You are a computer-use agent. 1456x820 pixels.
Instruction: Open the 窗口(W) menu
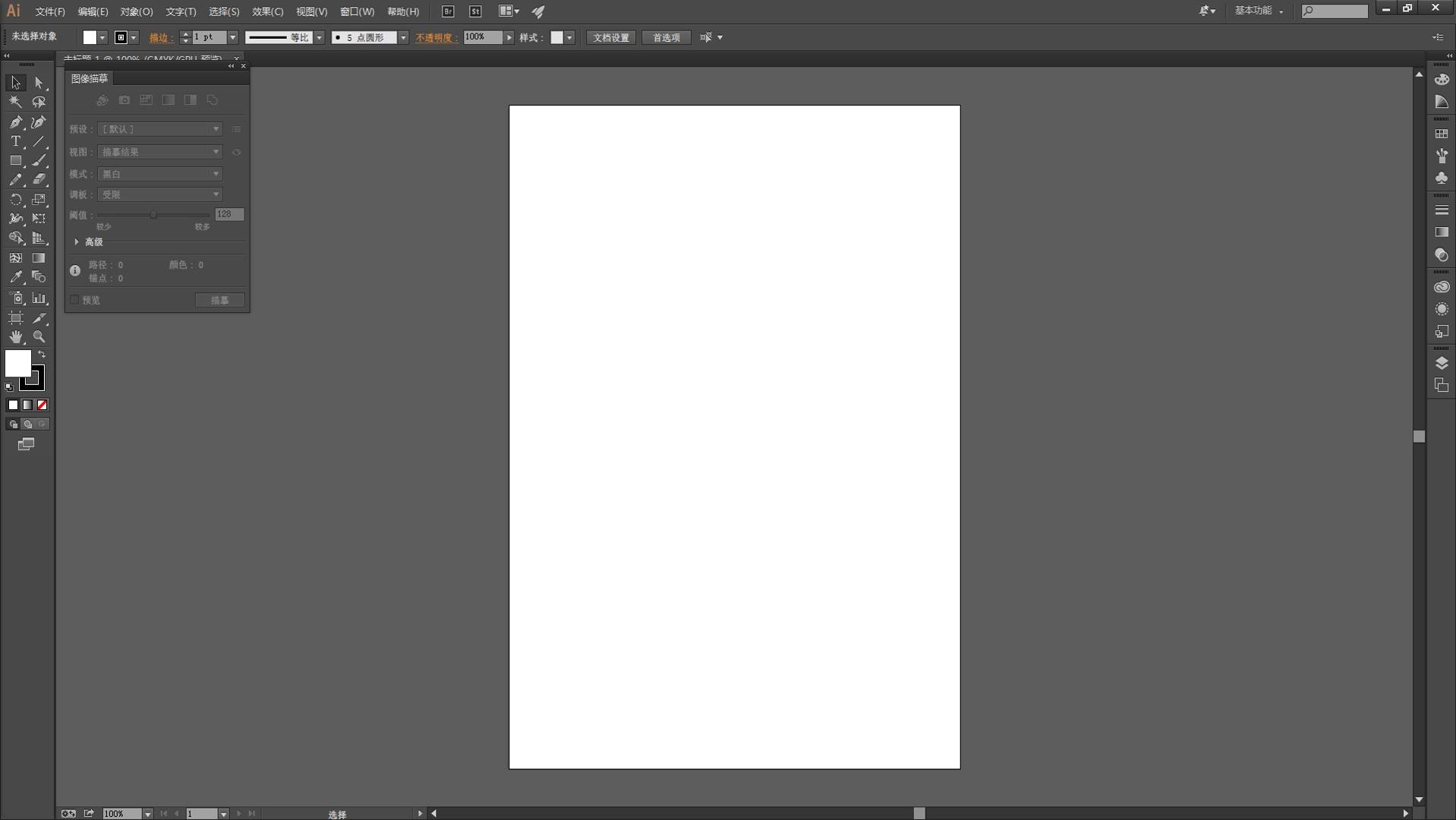[357, 11]
